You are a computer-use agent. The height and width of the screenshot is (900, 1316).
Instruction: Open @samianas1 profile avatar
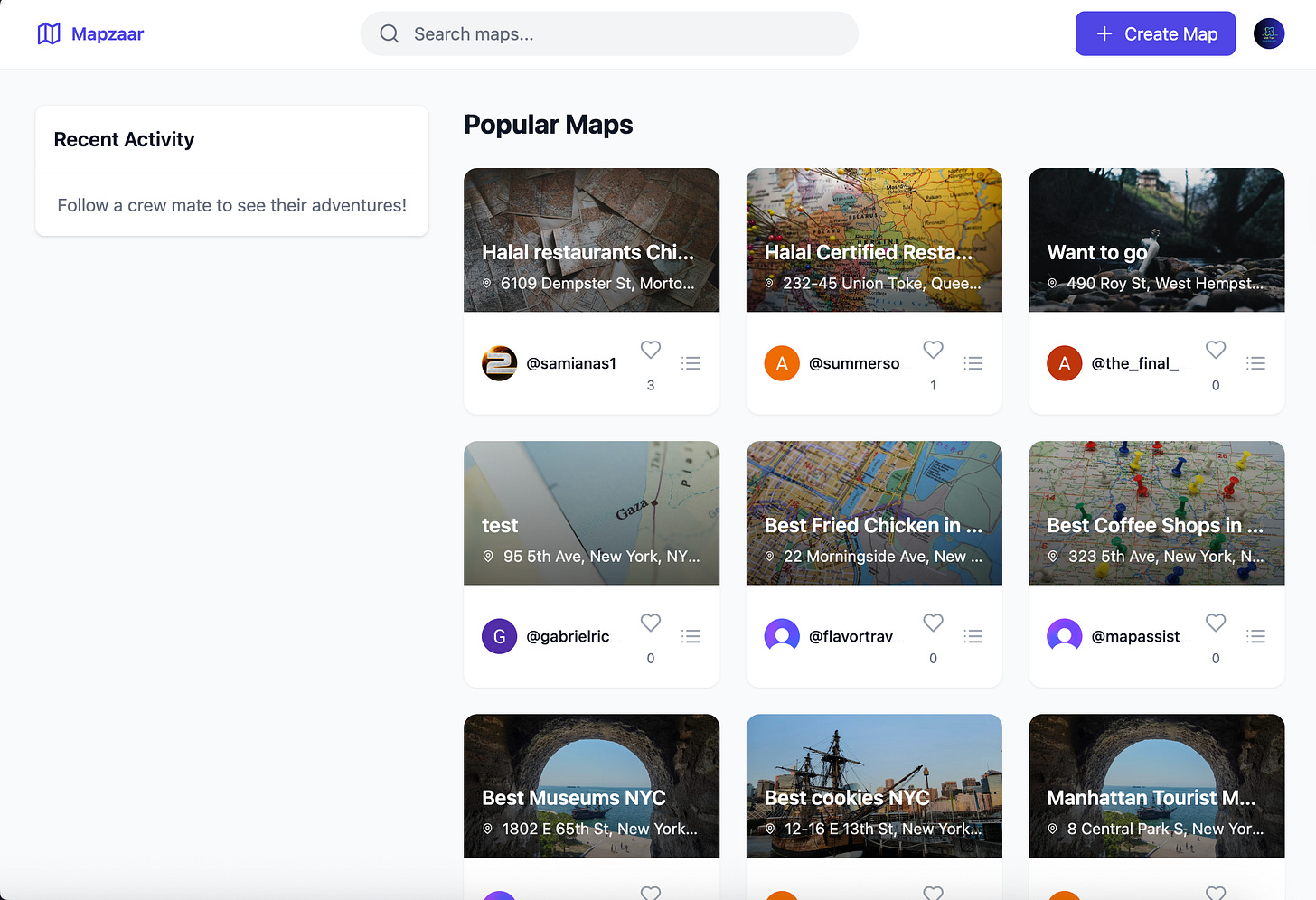pyautogui.click(x=499, y=363)
